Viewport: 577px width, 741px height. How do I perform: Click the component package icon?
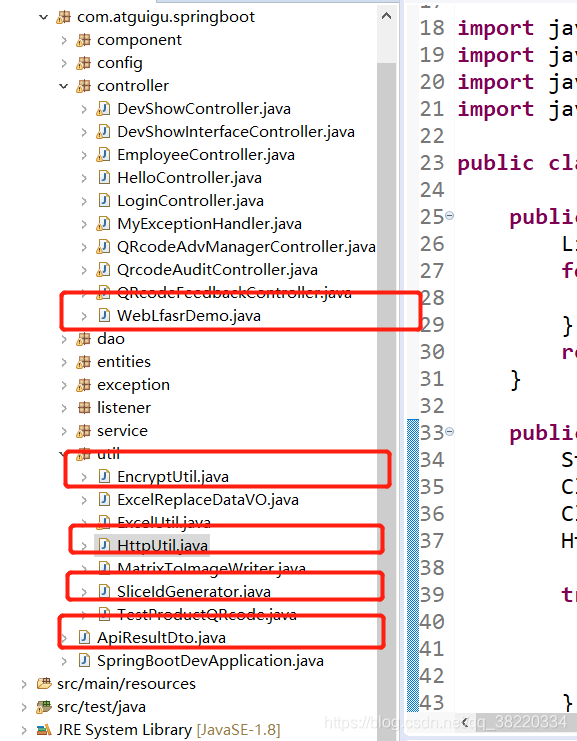click(x=84, y=41)
